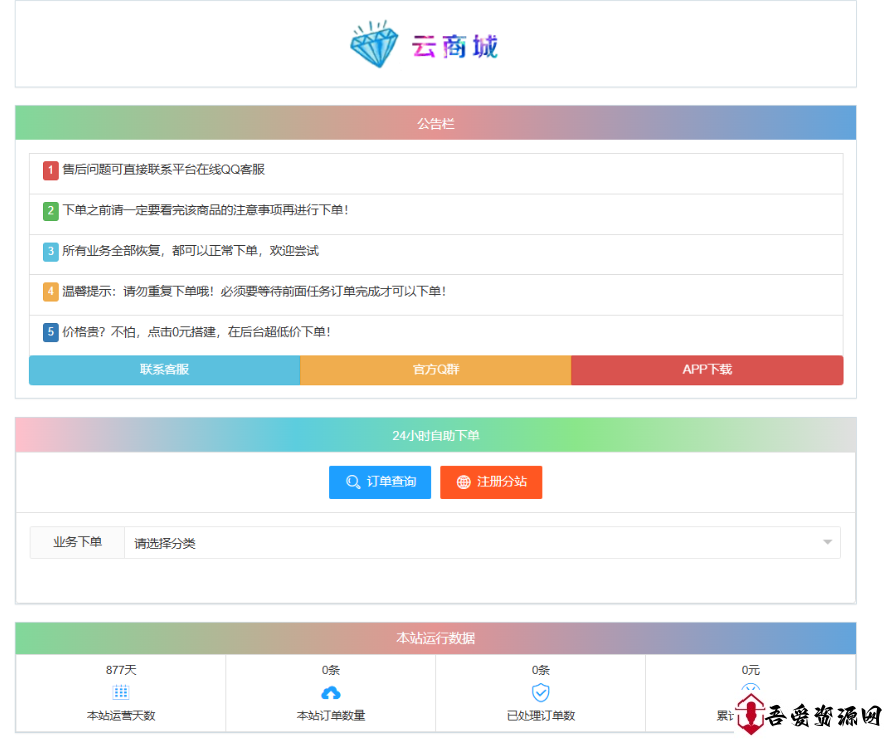This screenshot has height=739, width=884.
Task: Click the calendar grid icon above 本站运营天数
Action: pyautogui.click(x=121, y=692)
